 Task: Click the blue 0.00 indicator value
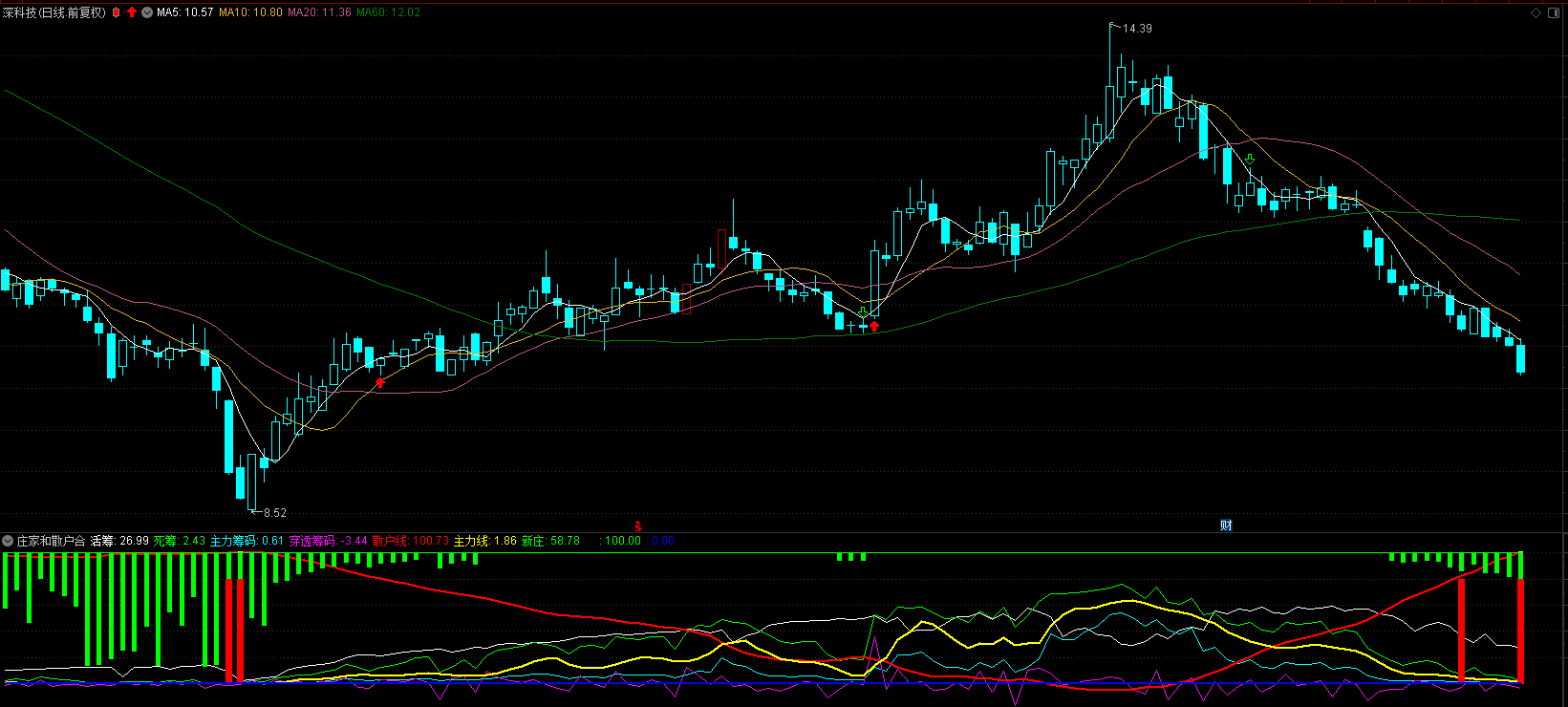[x=663, y=541]
